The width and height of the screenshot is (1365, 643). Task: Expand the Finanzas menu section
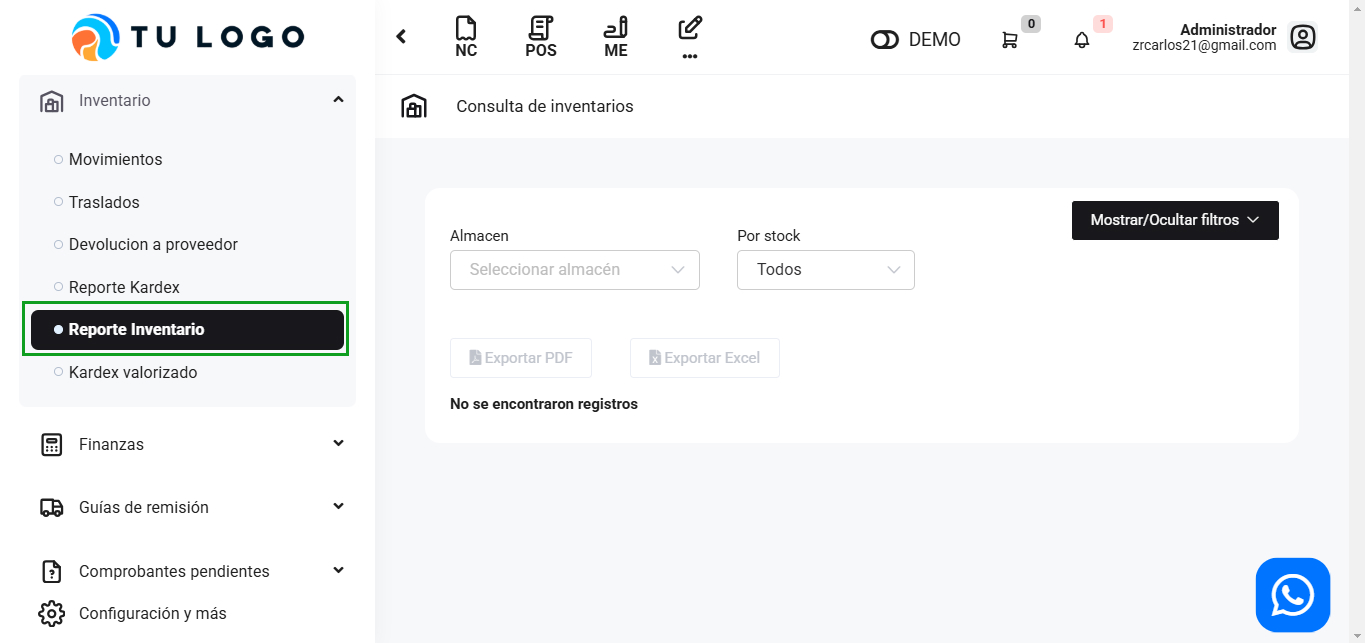point(187,444)
